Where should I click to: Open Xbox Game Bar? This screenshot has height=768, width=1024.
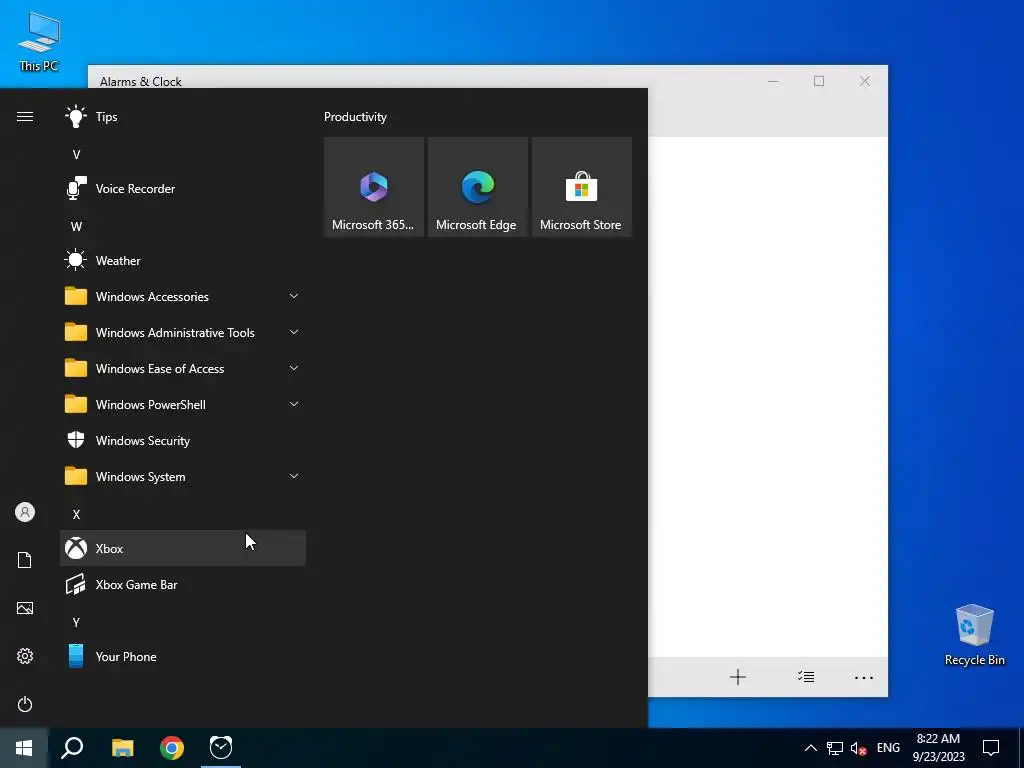(x=183, y=584)
